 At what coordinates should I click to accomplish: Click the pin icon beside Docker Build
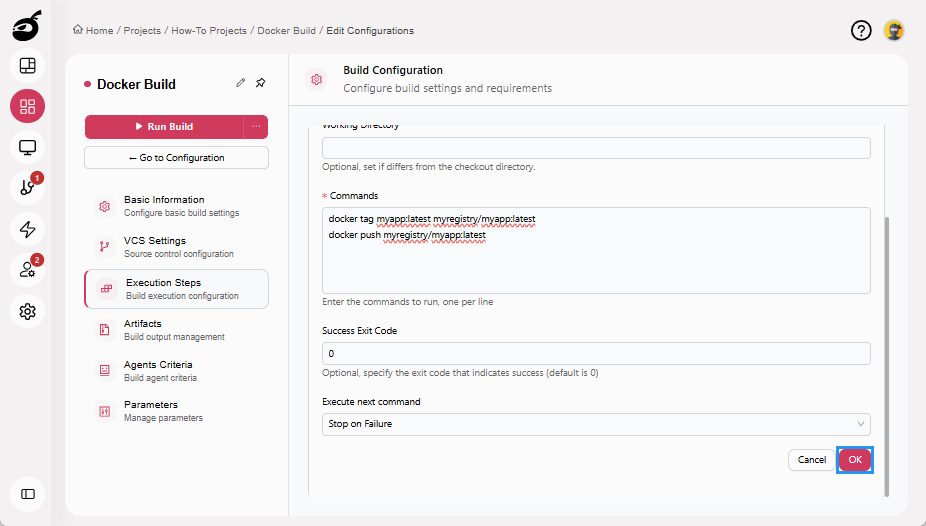coord(260,83)
